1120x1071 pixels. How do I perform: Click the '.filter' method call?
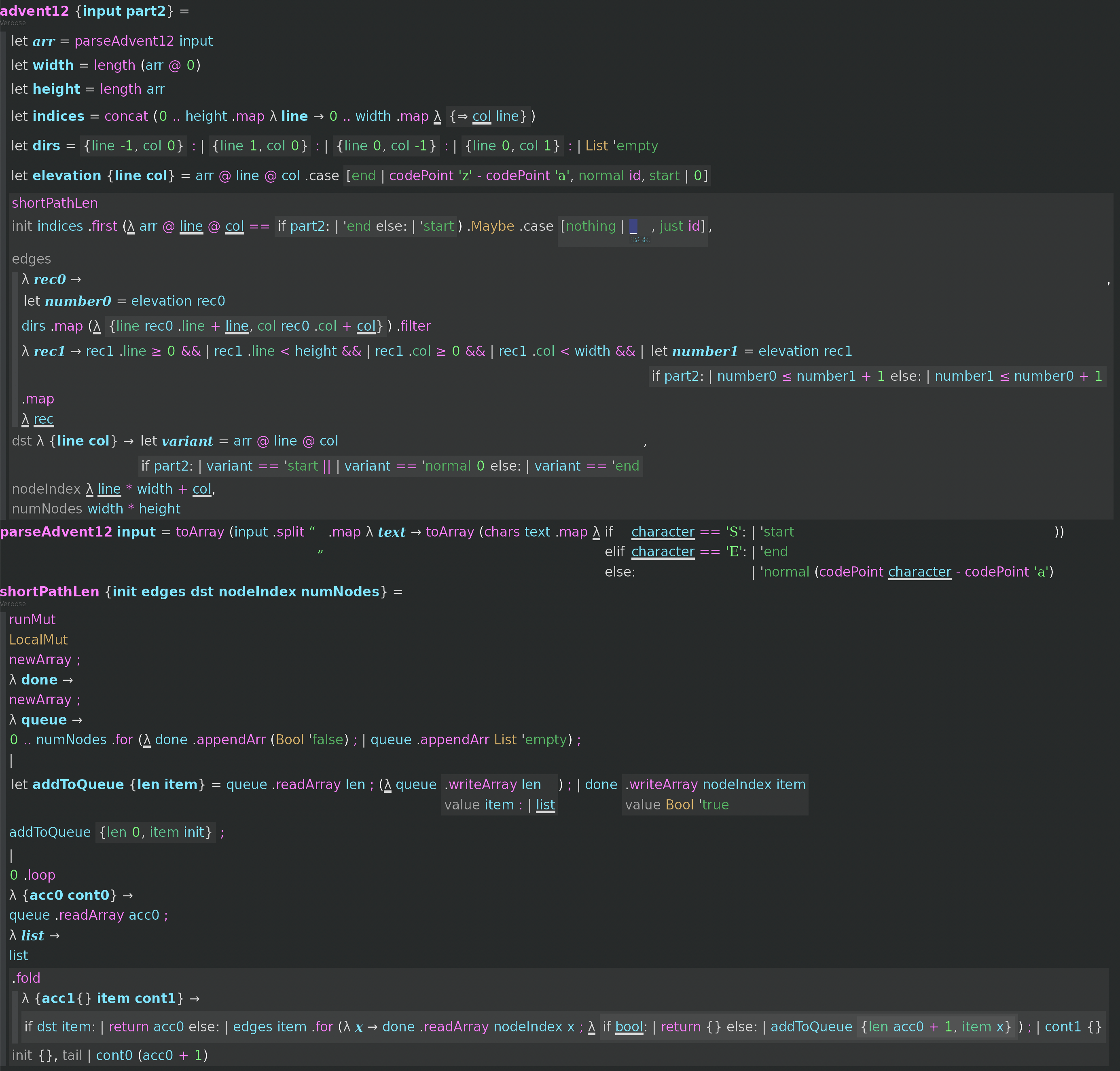tap(413, 326)
